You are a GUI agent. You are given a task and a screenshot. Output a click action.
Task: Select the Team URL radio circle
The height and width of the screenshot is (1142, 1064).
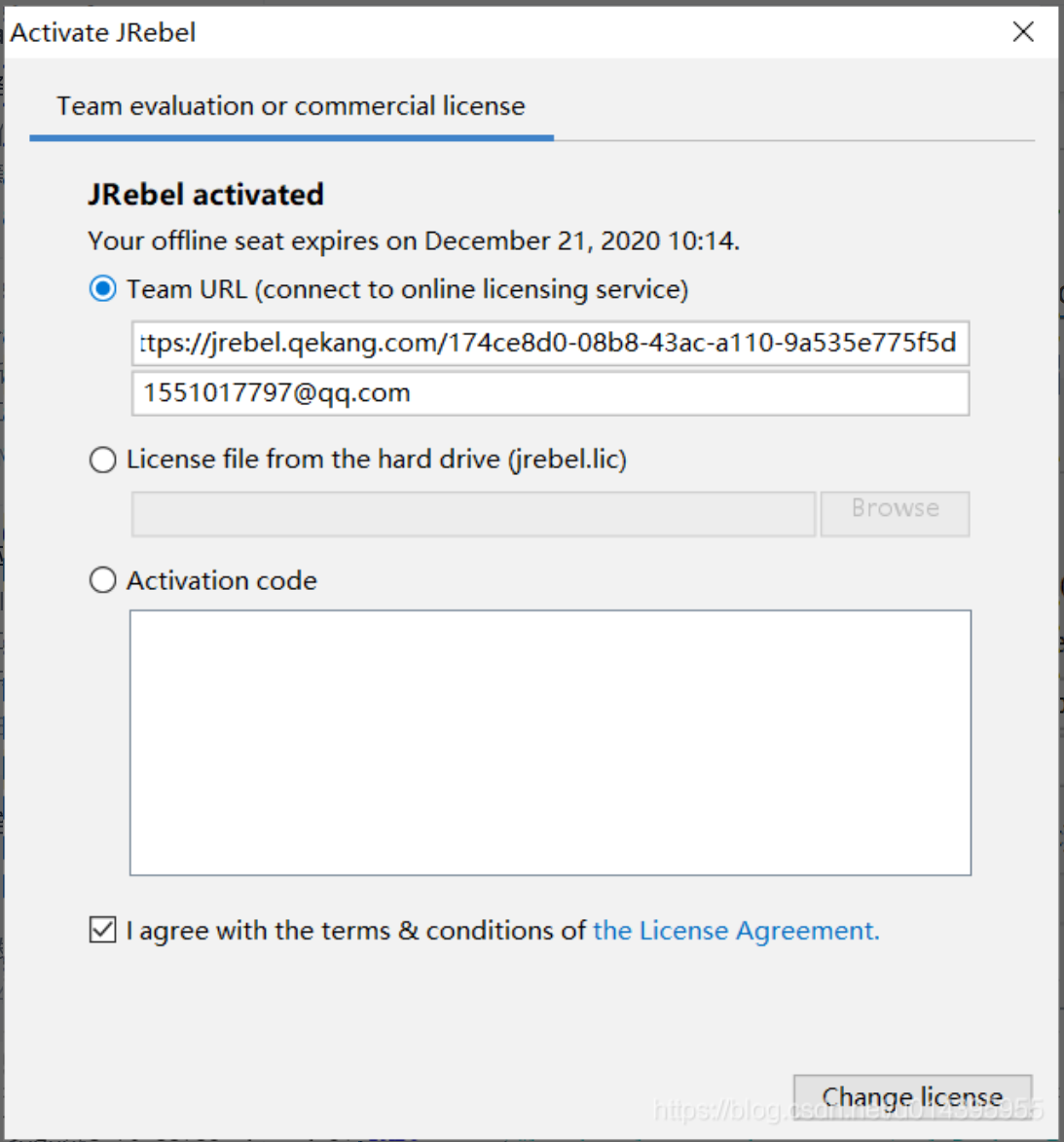(102, 289)
